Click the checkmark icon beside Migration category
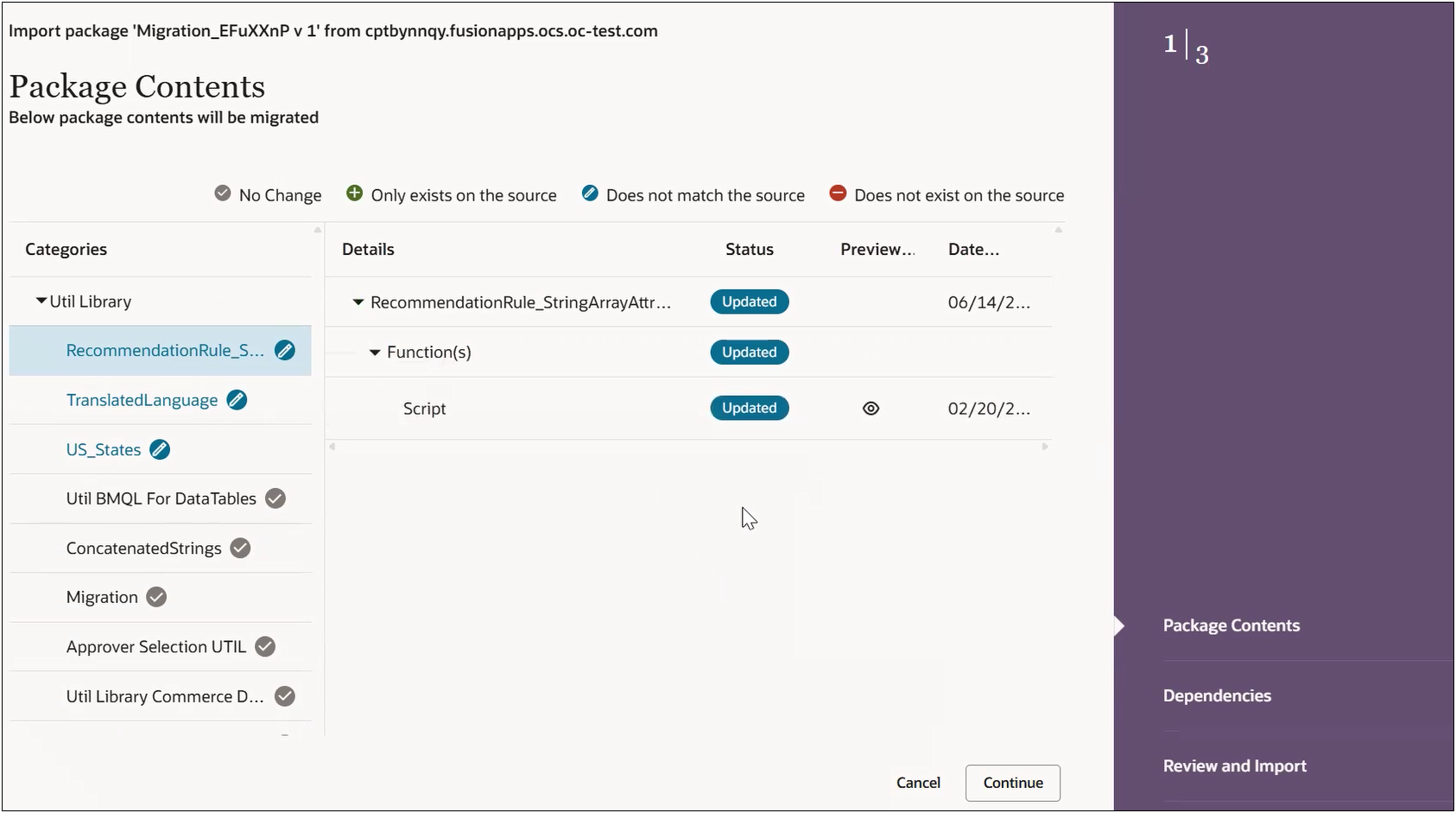Screen dimensions: 1456x813 [x=156, y=597]
